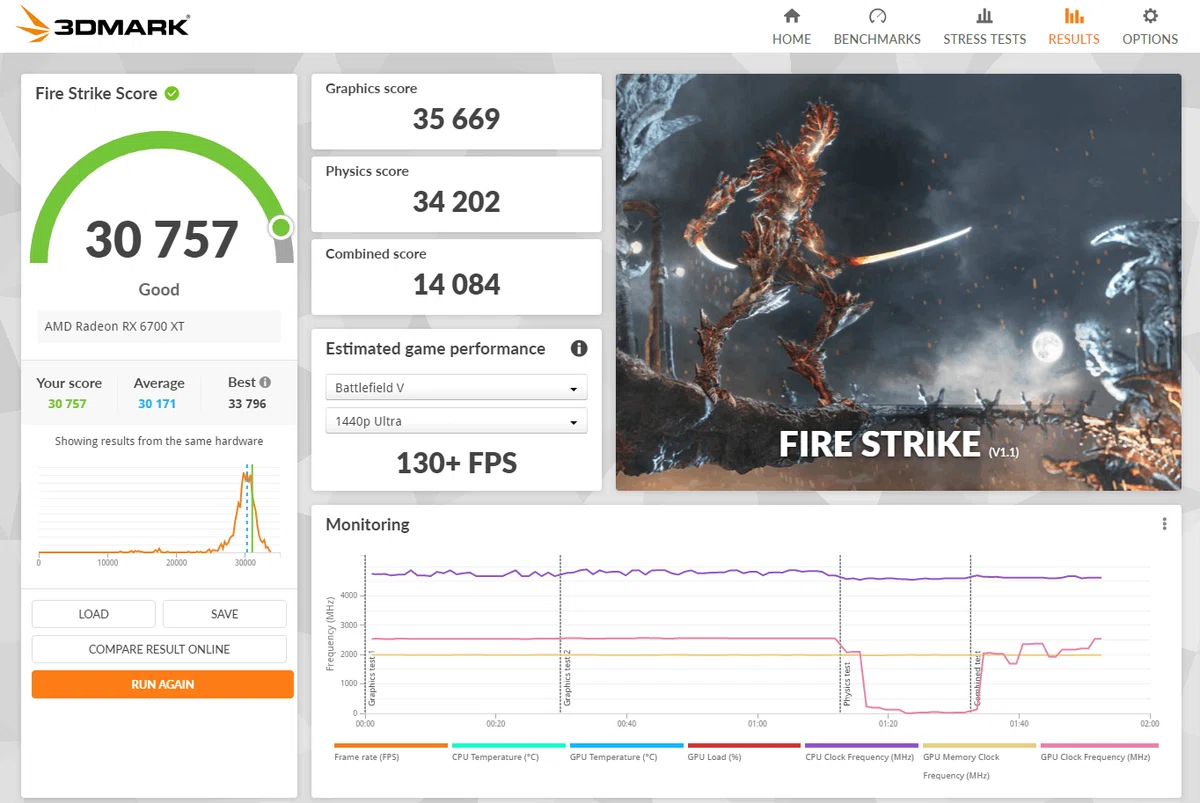Screen dimensions: 1200x803
Task: Toggle GPU Load (%) legend entry
Action: (745, 752)
